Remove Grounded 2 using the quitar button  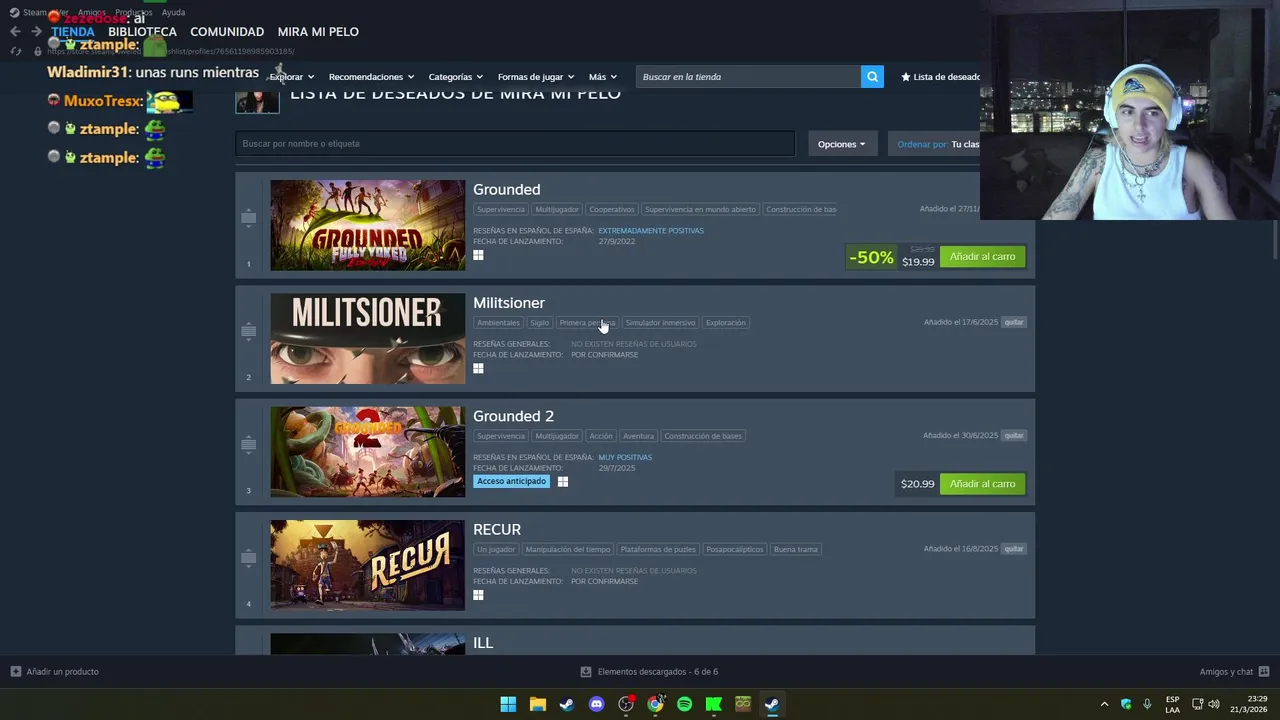click(1014, 436)
